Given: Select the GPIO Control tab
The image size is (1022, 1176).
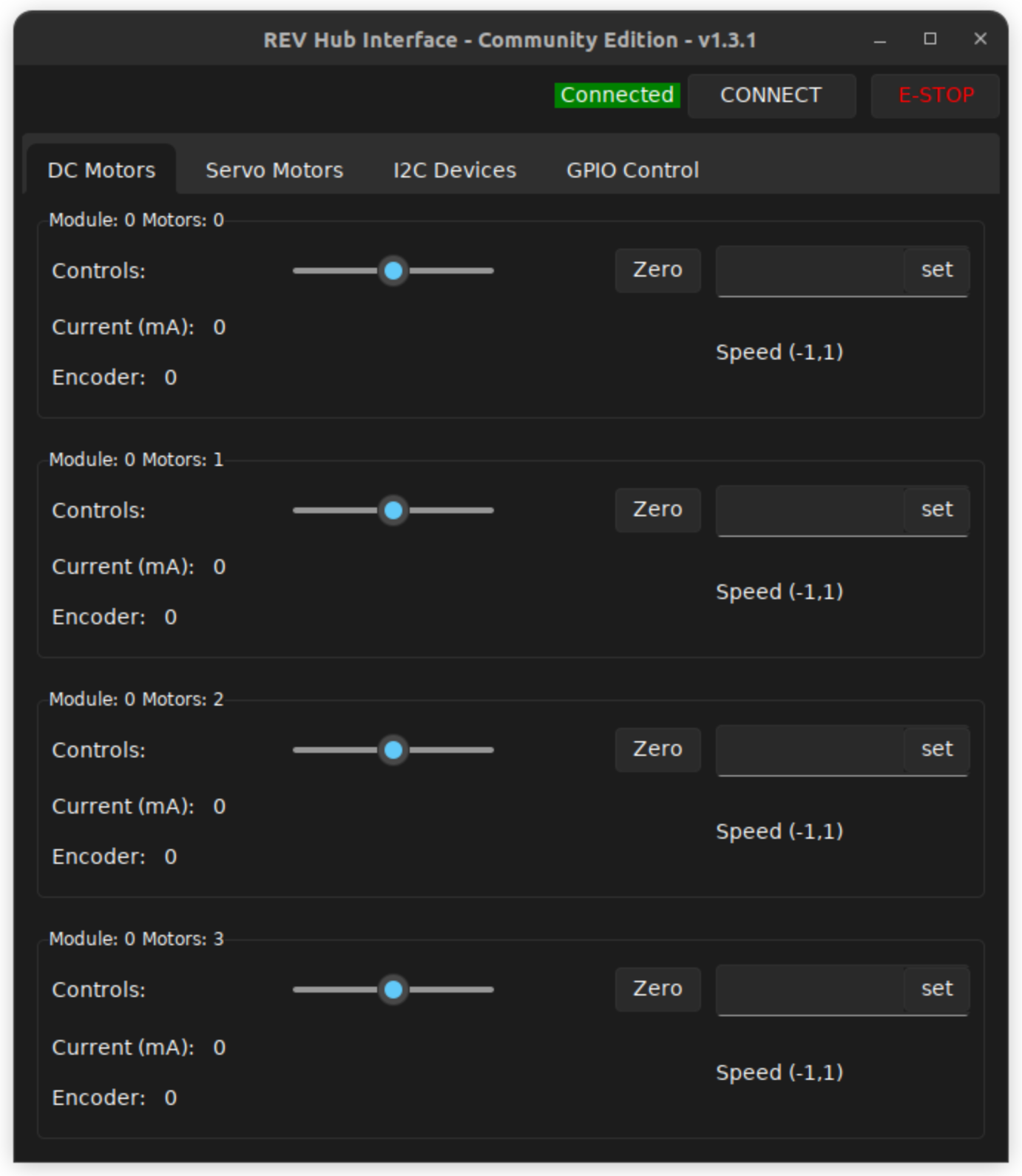Looking at the screenshot, I should click(632, 170).
